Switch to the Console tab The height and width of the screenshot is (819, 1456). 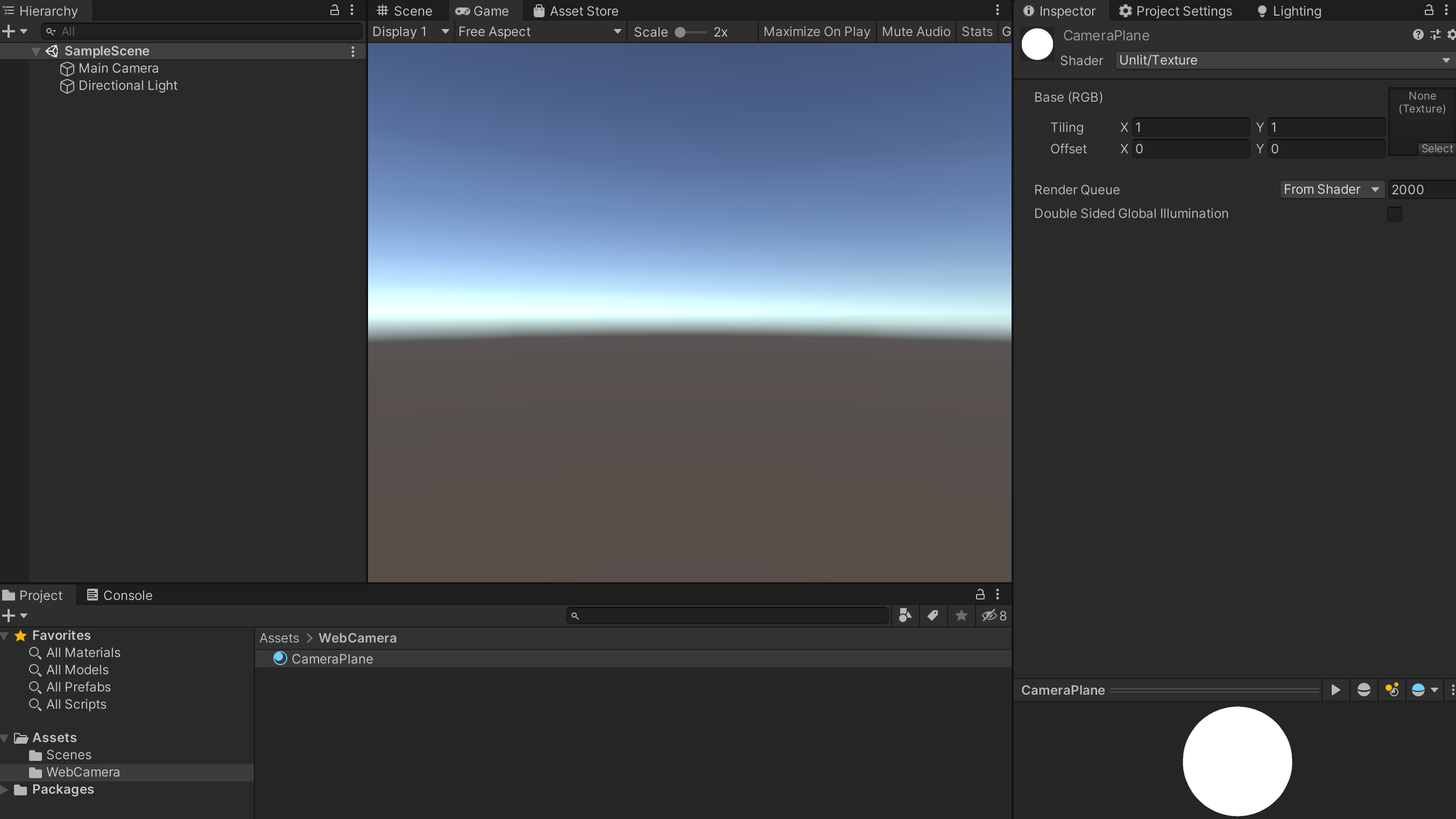click(119, 595)
